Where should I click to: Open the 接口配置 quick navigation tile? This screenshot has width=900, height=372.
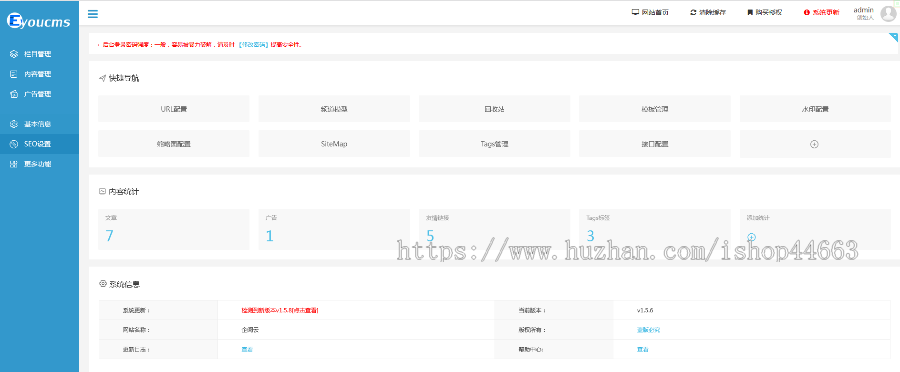[x=654, y=144]
